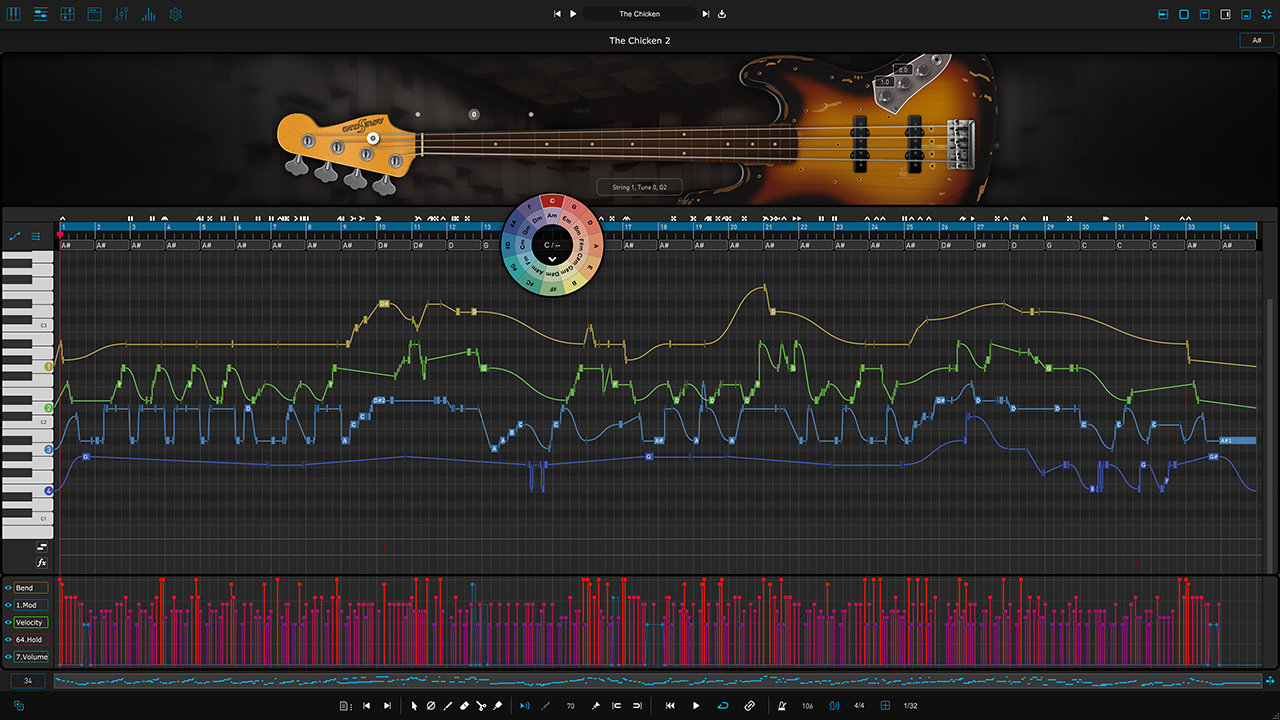Open the 1/32 grid quantize dropdown
Viewport: 1280px width, 720px height.
(910, 706)
